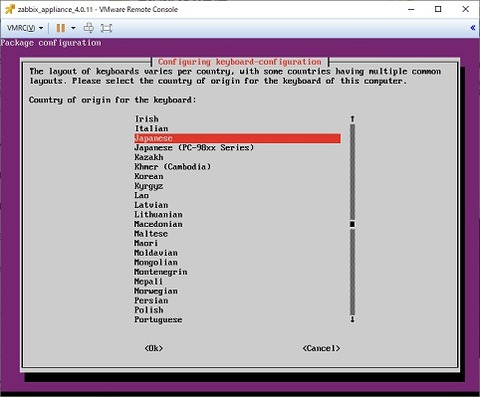Pick Latvian keyboard layout
This screenshot has width=480, height=397.
[151, 205]
